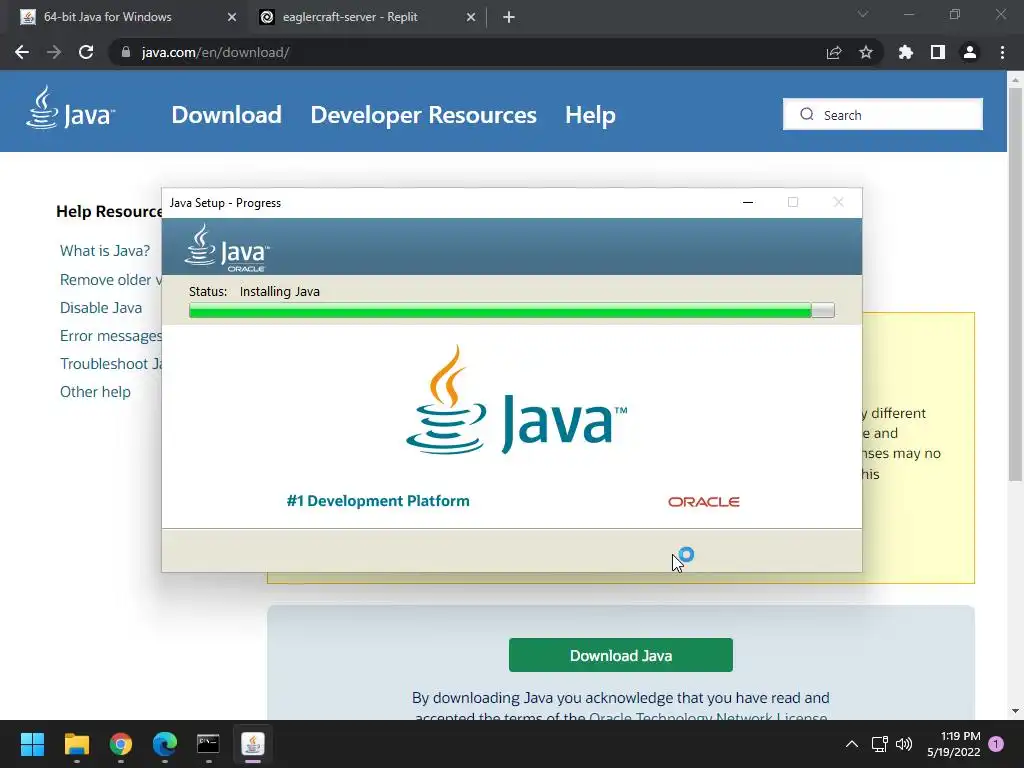The height and width of the screenshot is (768, 1024).
Task: Open the Help menu on java.com
Action: coord(590,115)
